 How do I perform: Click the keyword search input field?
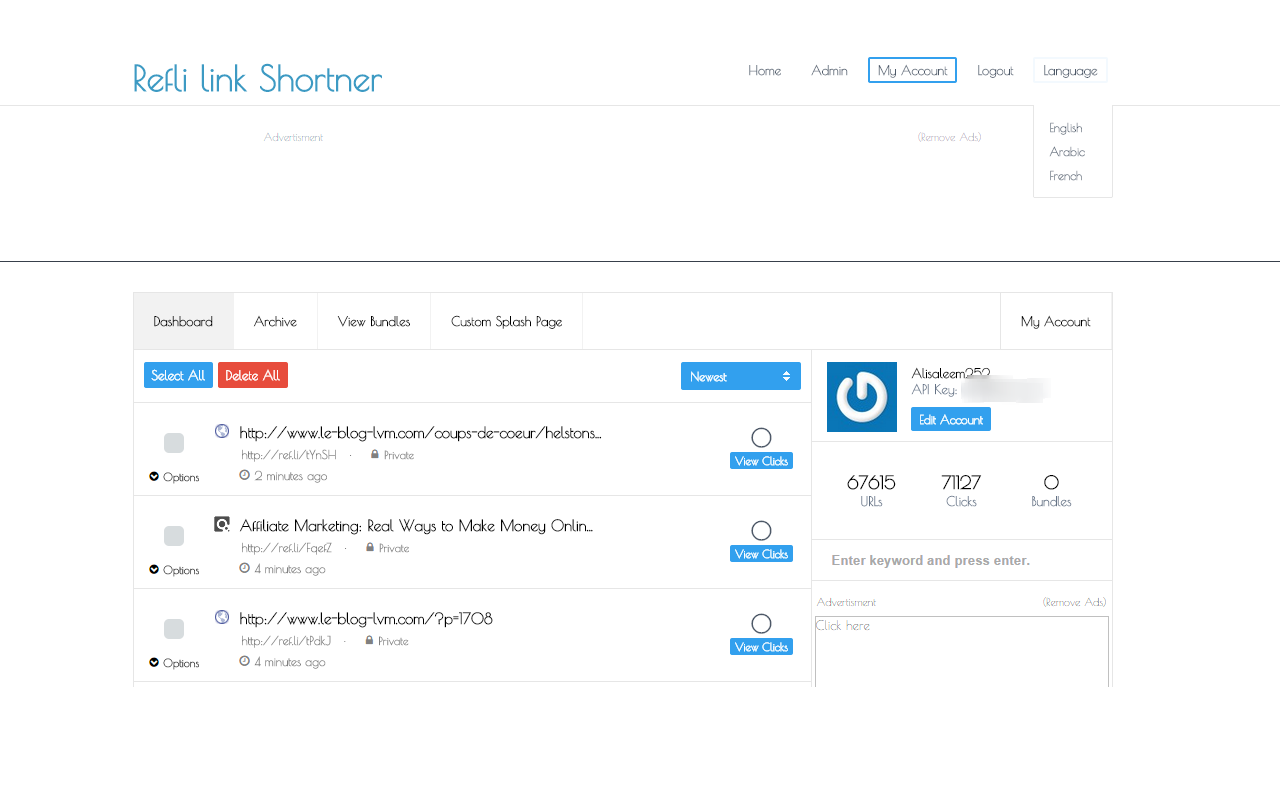tap(961, 560)
